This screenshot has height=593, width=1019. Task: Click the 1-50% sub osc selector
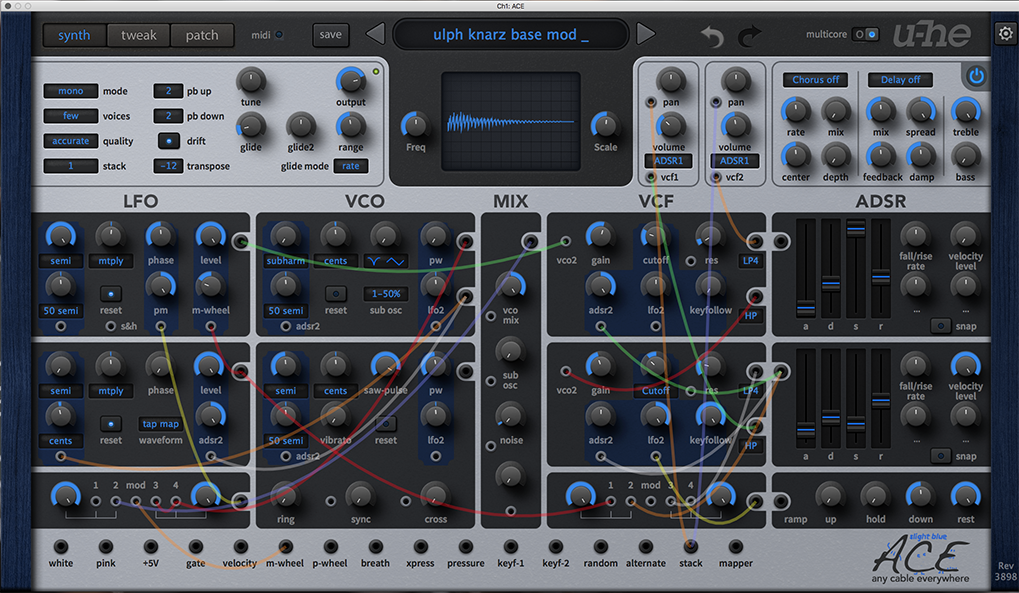tap(386, 294)
